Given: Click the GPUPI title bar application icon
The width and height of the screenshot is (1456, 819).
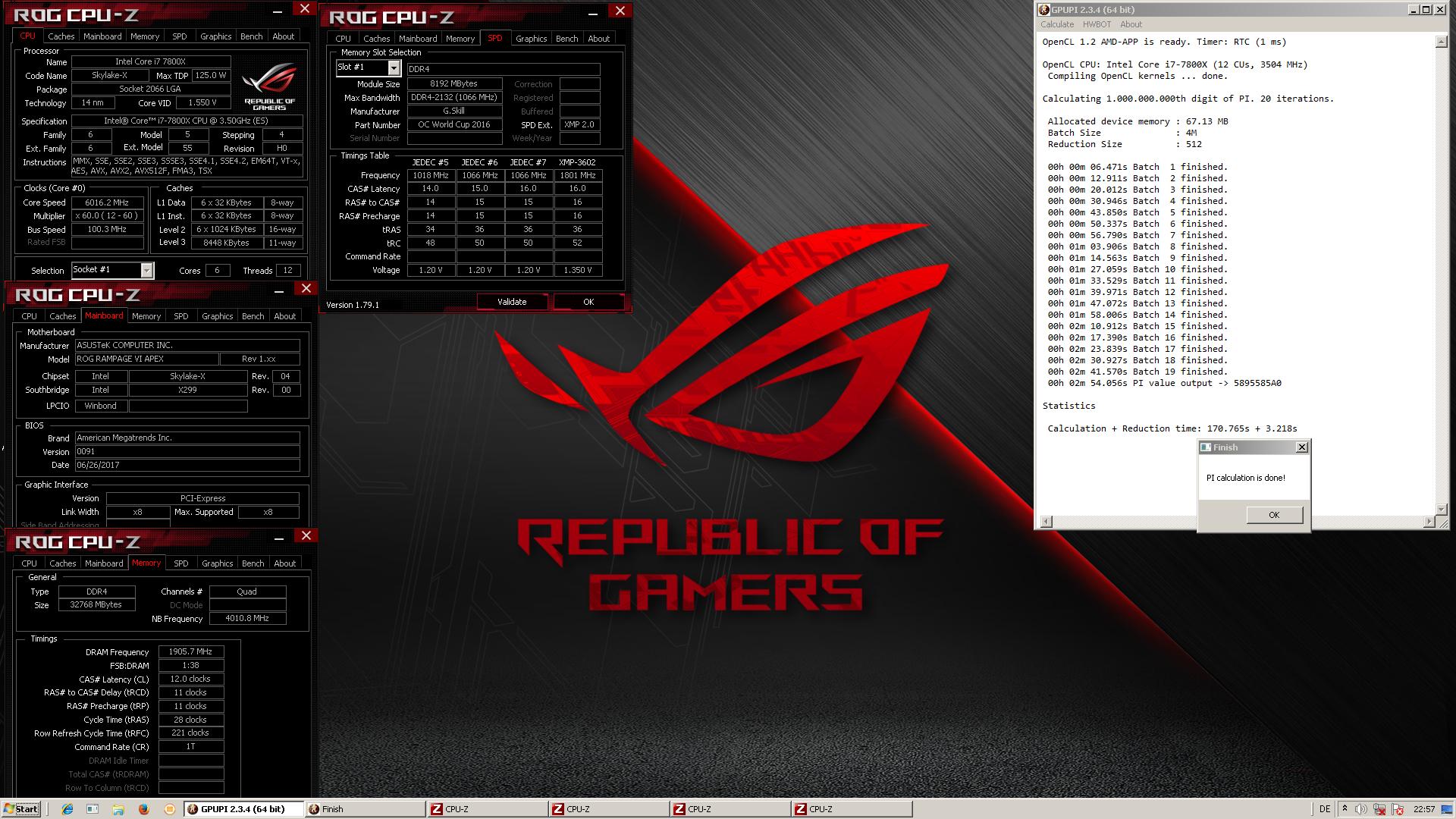Looking at the screenshot, I should click(x=1044, y=10).
